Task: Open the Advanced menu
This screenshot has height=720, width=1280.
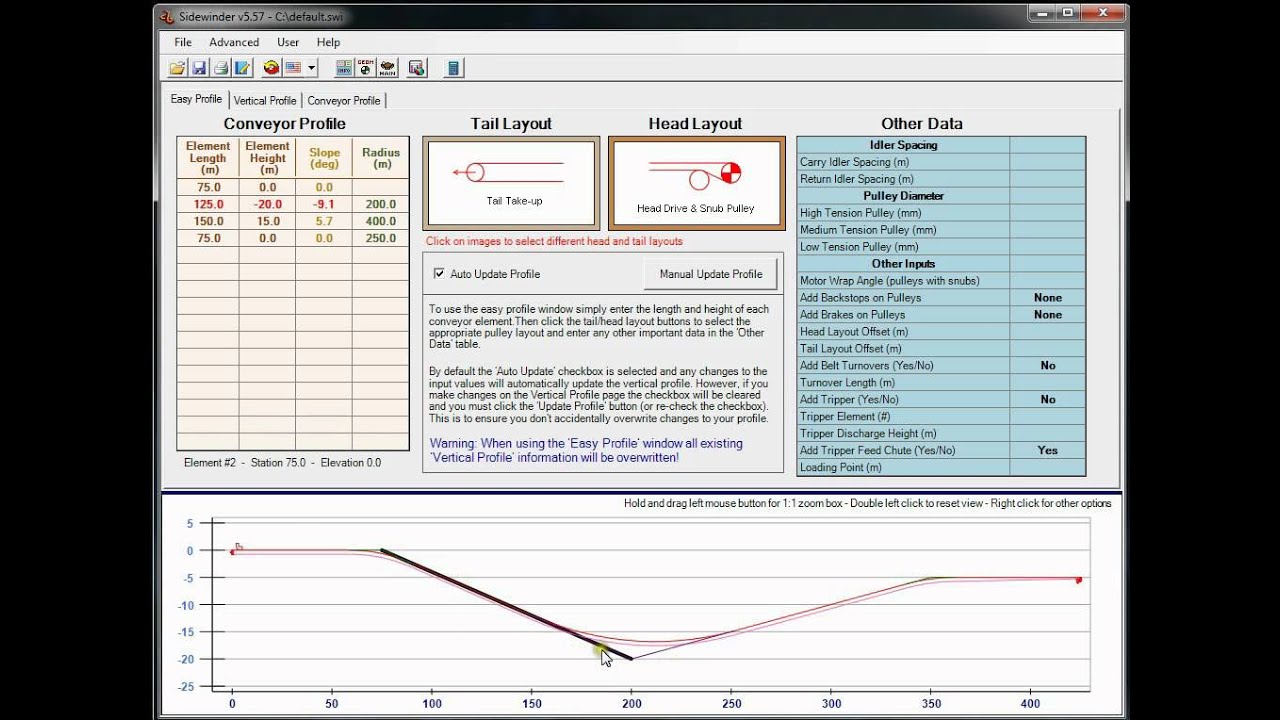Action: [234, 42]
